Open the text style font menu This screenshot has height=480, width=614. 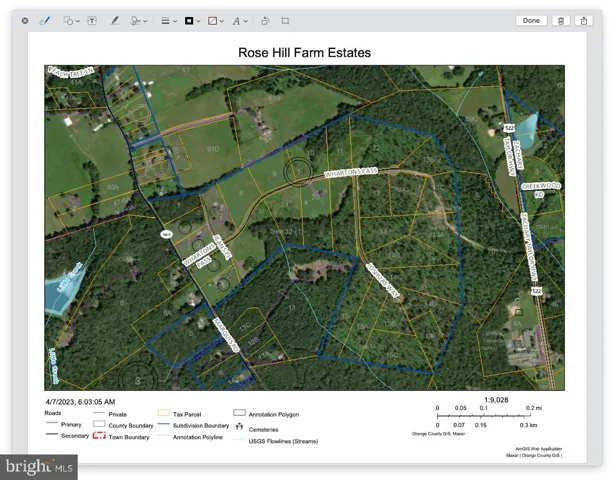(x=239, y=20)
